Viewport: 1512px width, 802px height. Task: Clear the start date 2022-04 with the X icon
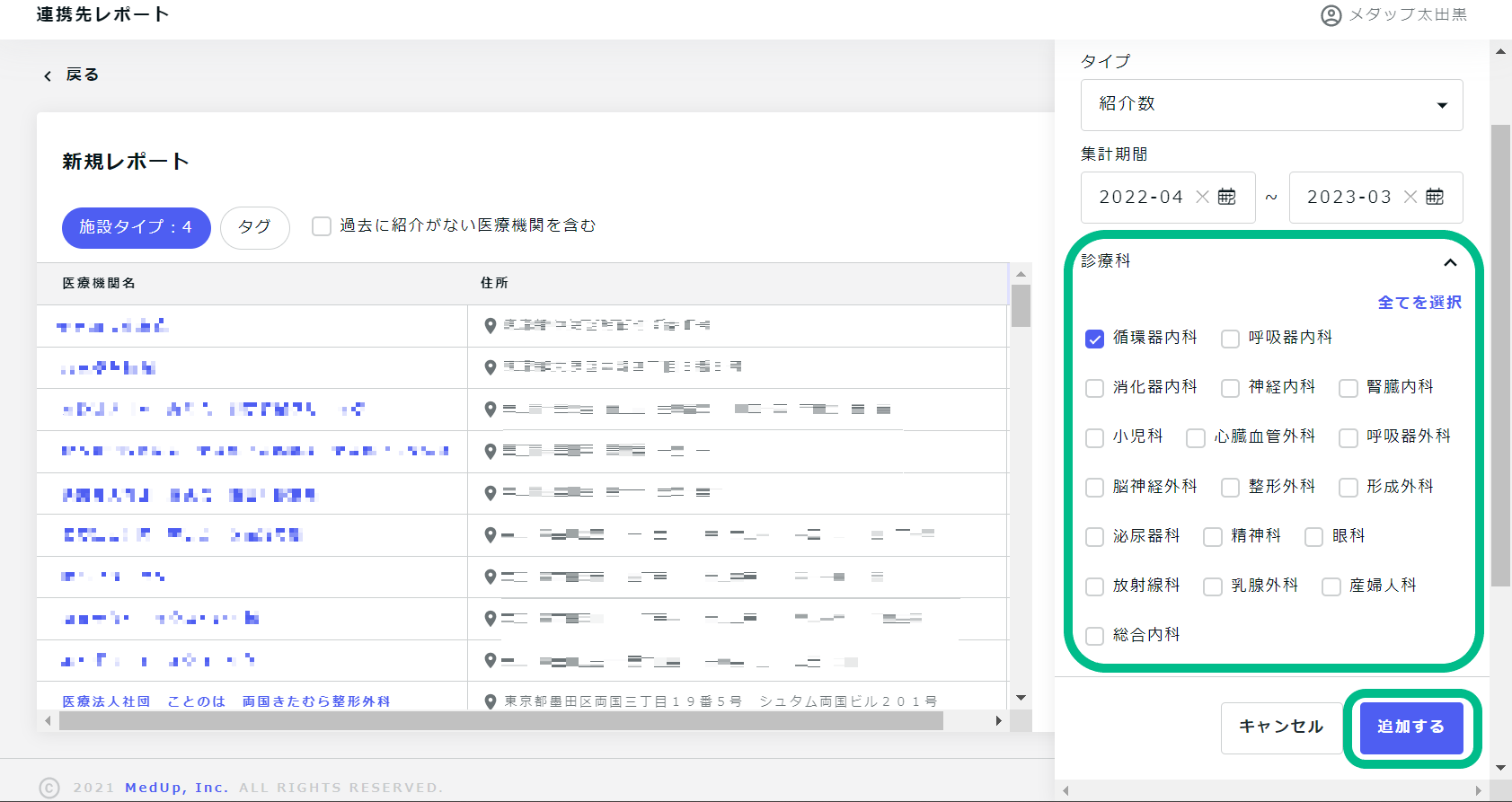1202,197
